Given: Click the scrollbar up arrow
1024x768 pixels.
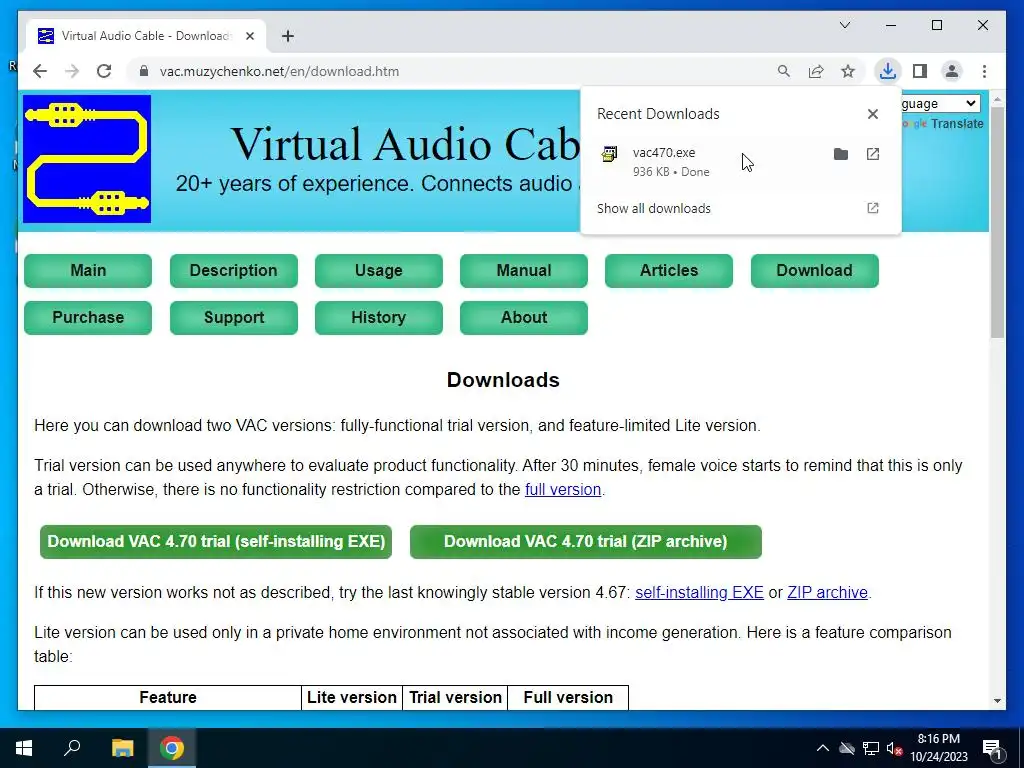Looking at the screenshot, I should point(997,100).
